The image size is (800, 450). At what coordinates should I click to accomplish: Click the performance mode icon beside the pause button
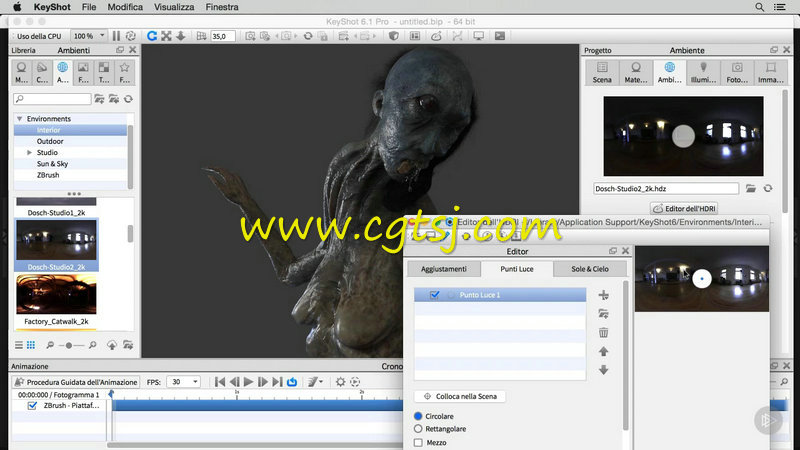(131, 36)
